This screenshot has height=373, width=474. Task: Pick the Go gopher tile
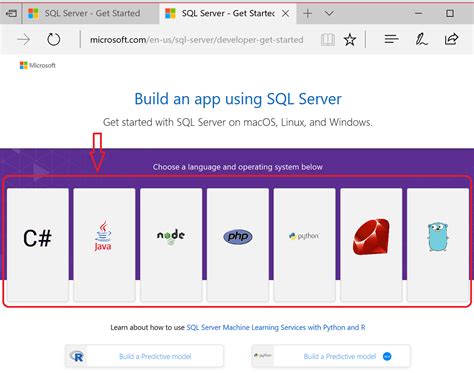point(438,245)
